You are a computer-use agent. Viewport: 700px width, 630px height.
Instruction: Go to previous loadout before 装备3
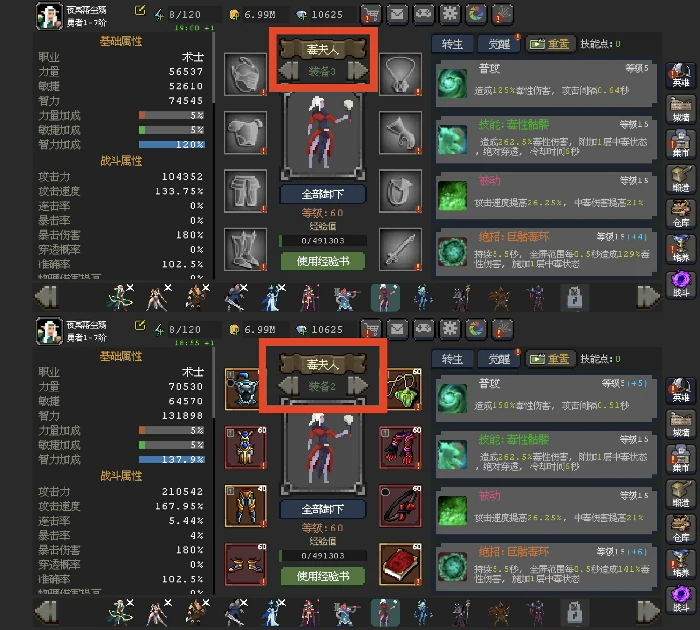[x=289, y=71]
